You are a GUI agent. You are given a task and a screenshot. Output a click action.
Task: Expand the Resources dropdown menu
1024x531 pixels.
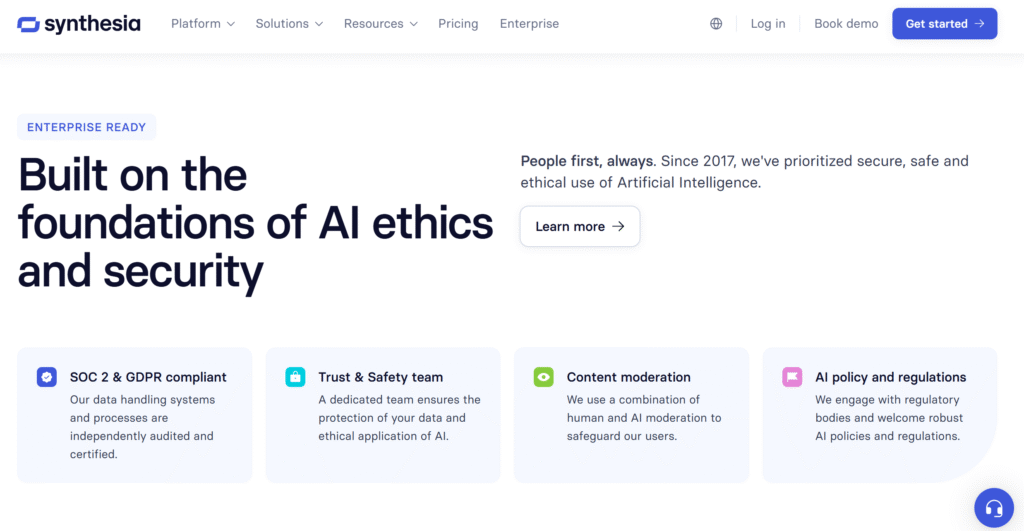(380, 24)
